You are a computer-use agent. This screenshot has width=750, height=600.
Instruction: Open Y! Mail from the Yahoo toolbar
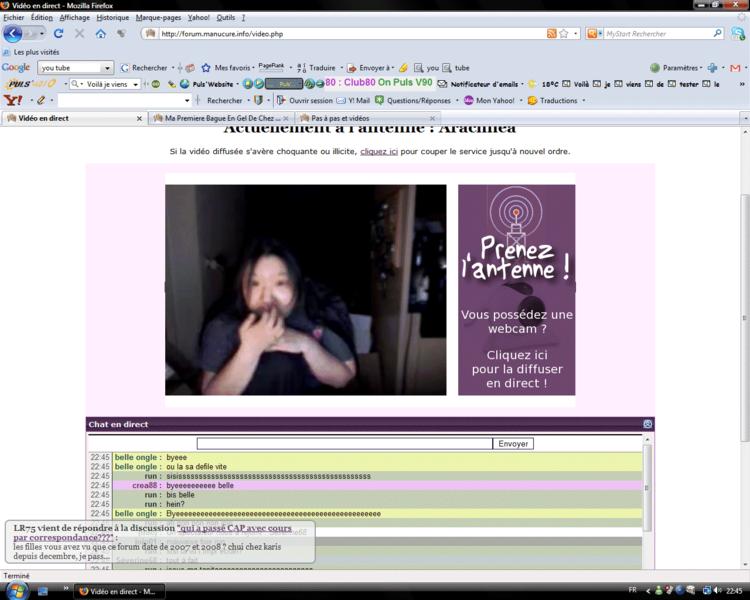(x=353, y=101)
